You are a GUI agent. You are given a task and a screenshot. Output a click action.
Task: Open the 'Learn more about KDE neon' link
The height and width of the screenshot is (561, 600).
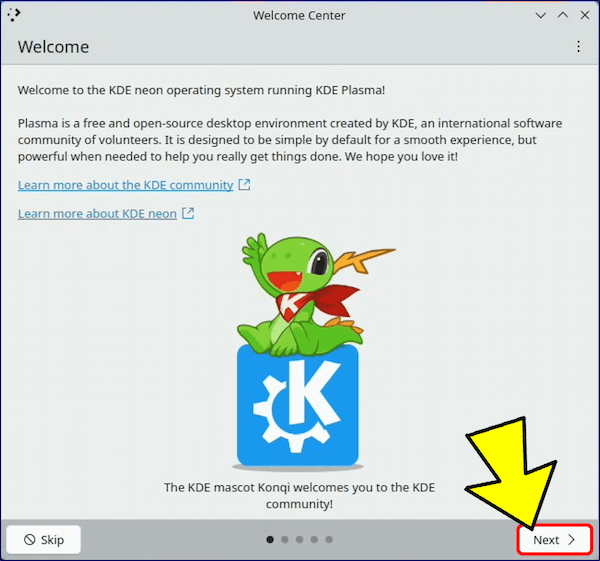coord(97,214)
